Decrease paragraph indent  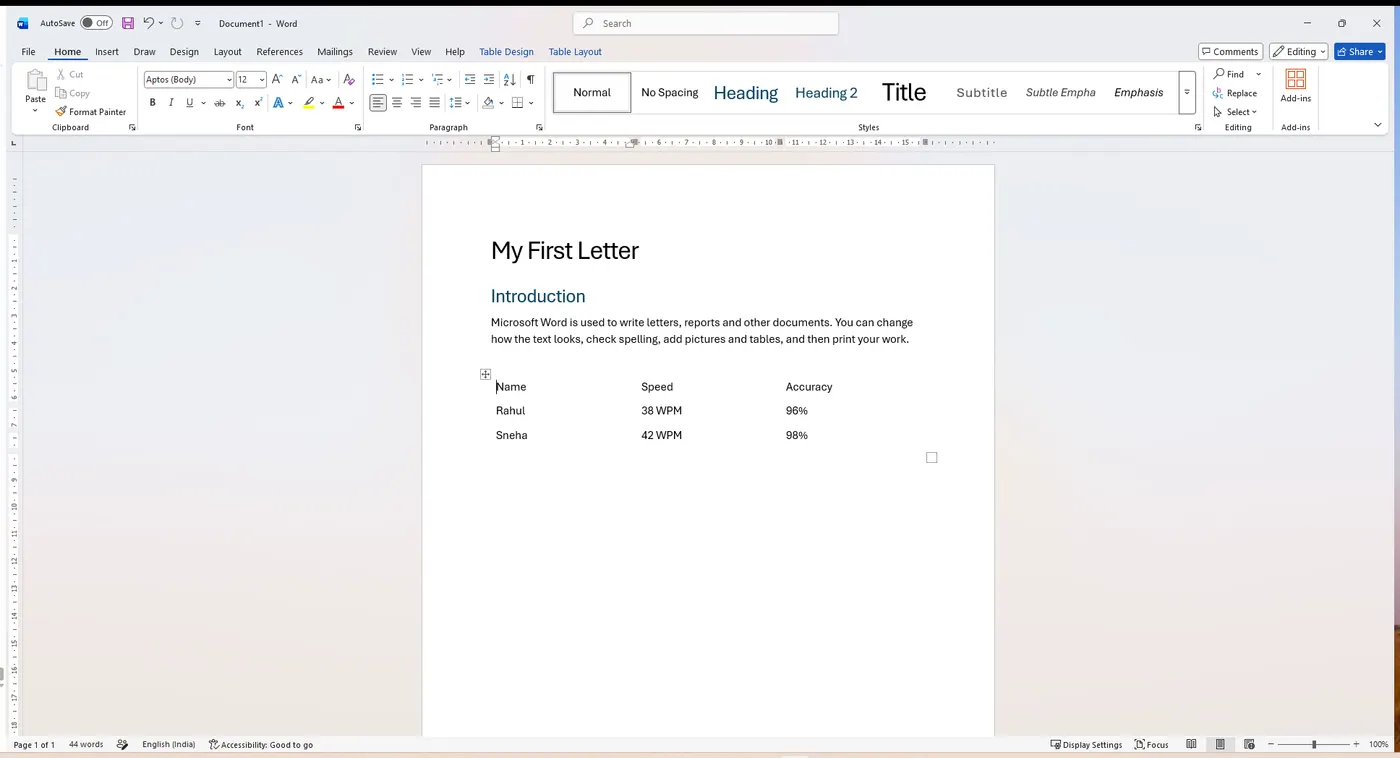(x=470, y=79)
